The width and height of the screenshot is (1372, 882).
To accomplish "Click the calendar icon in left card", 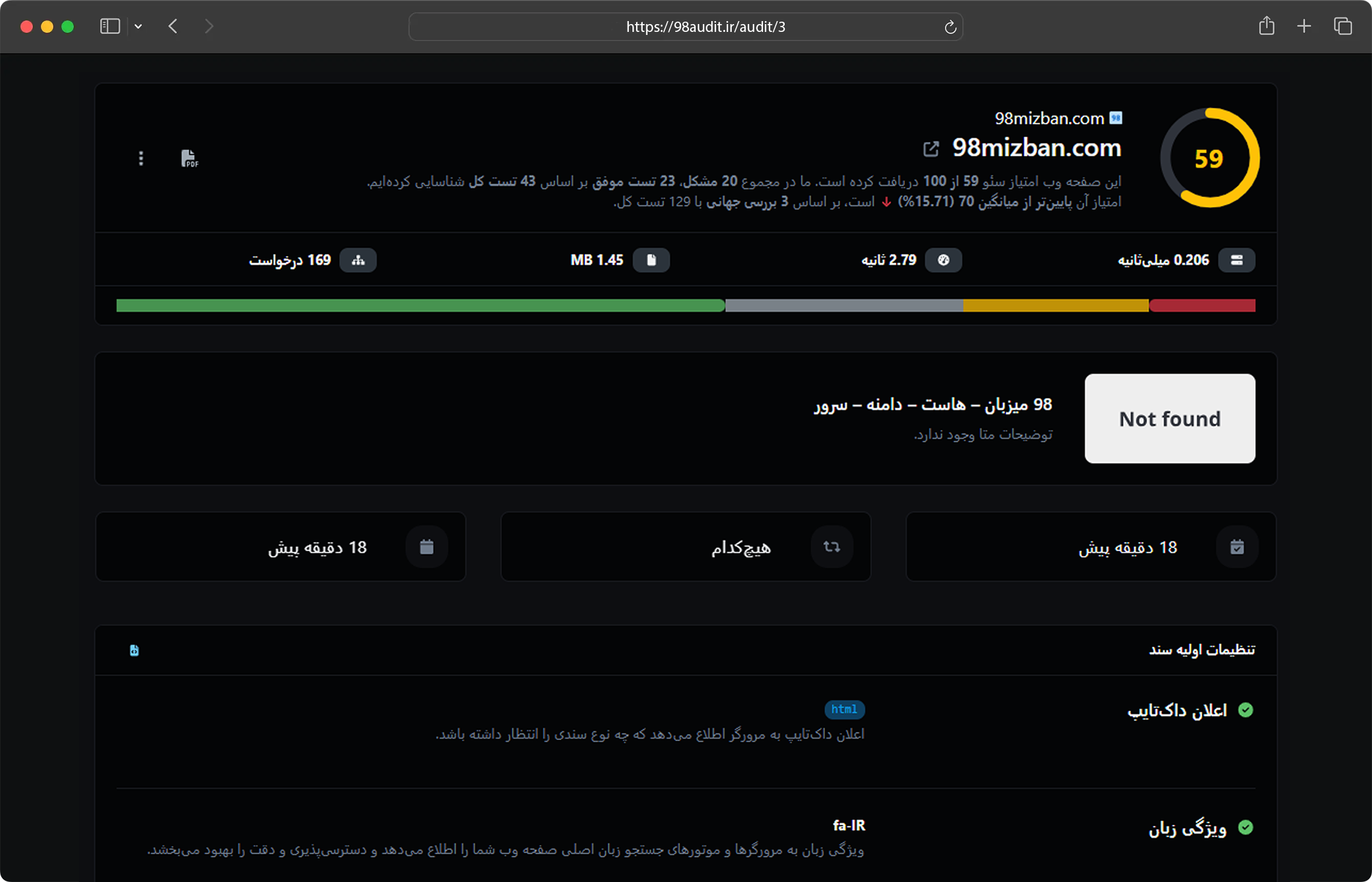I will coord(427,547).
